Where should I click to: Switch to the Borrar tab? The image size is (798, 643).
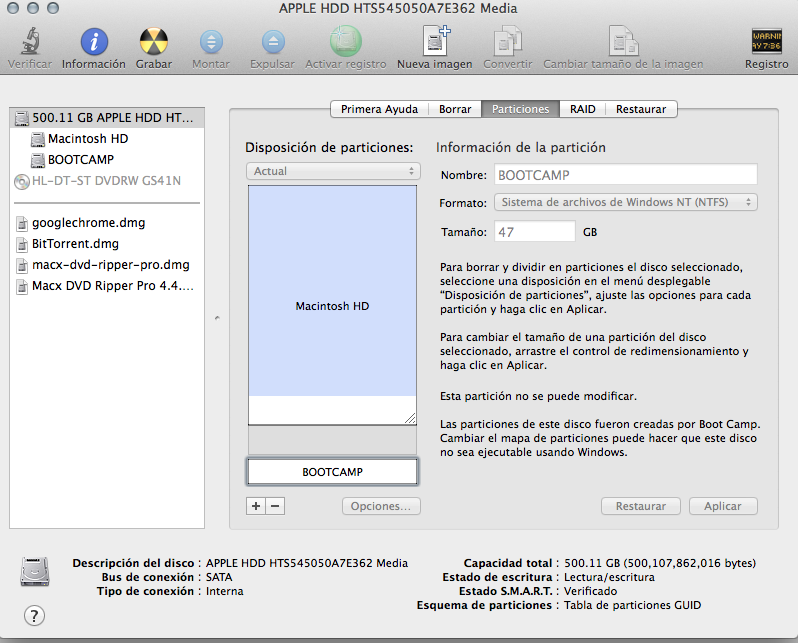point(455,109)
